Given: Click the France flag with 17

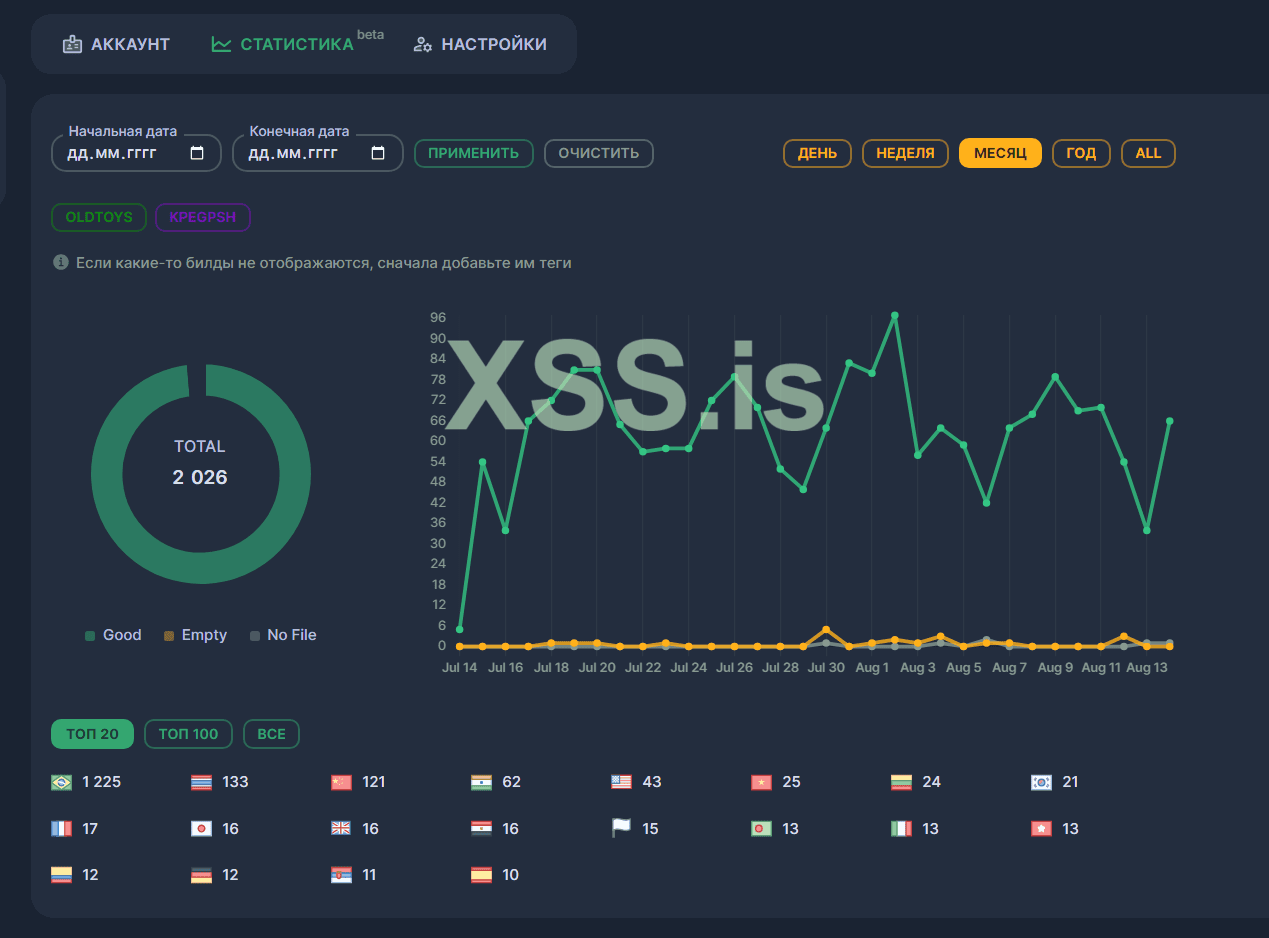Looking at the screenshot, I should tap(61, 829).
